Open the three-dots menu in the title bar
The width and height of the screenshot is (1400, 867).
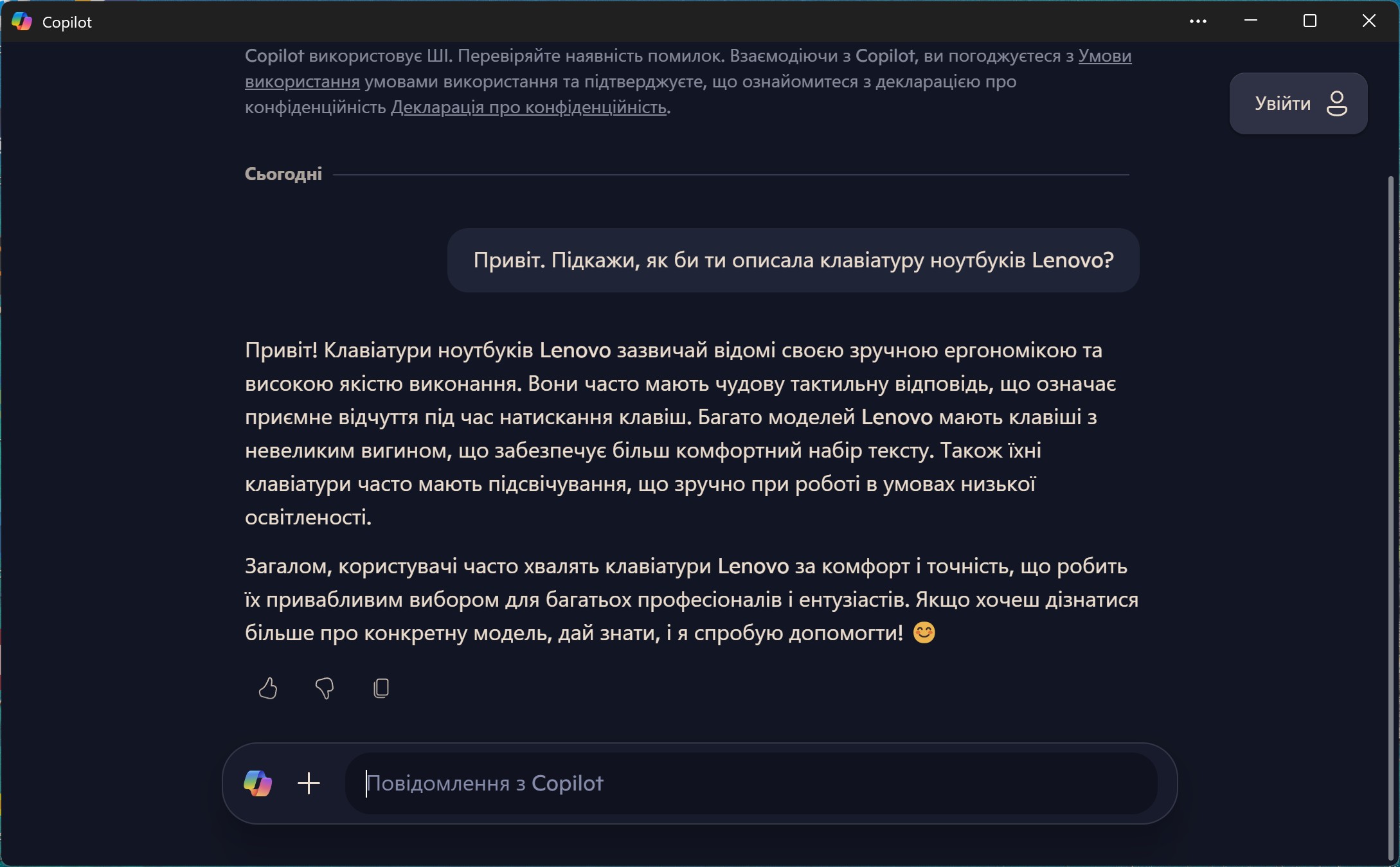[x=1198, y=21]
